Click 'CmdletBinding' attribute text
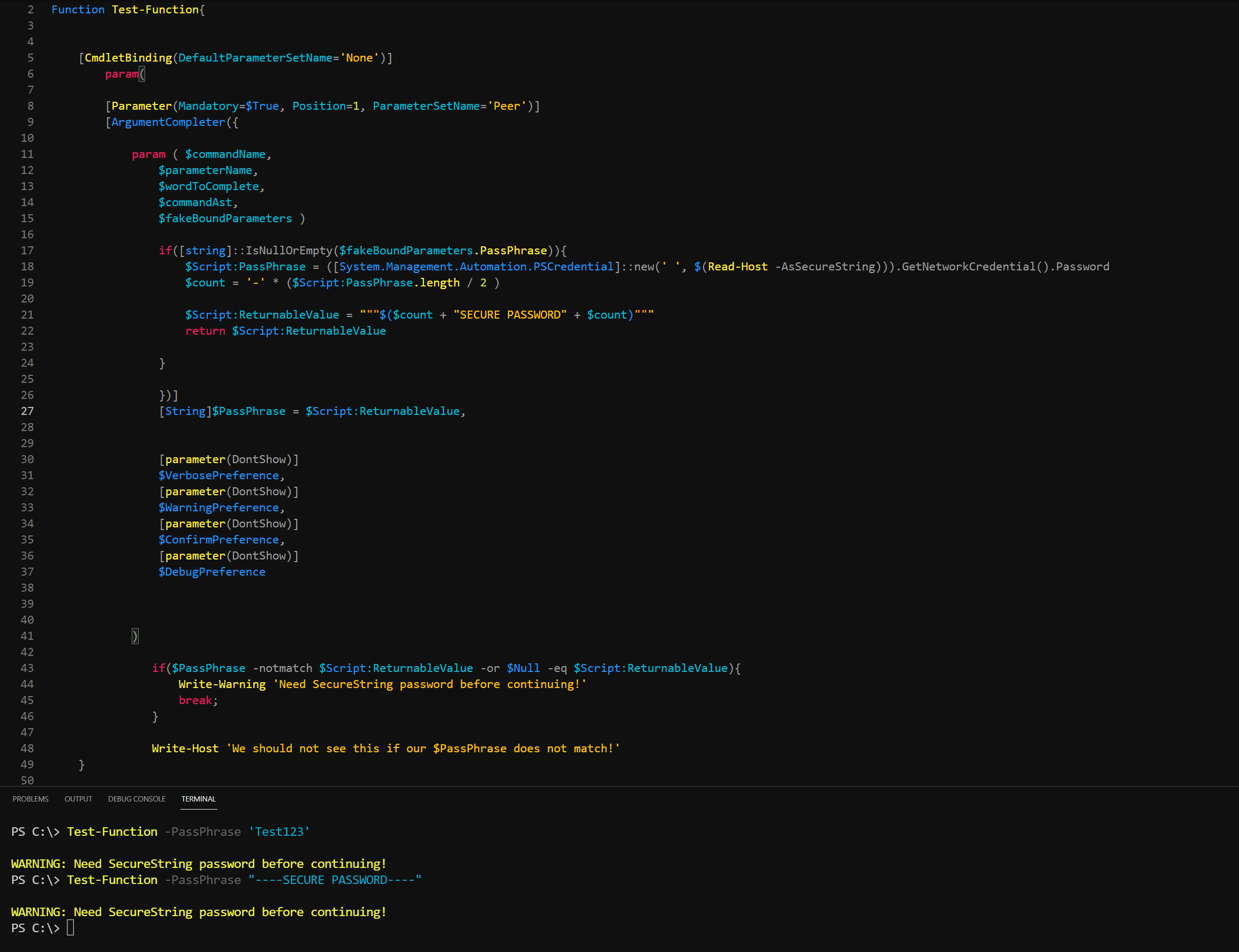 pos(128,58)
